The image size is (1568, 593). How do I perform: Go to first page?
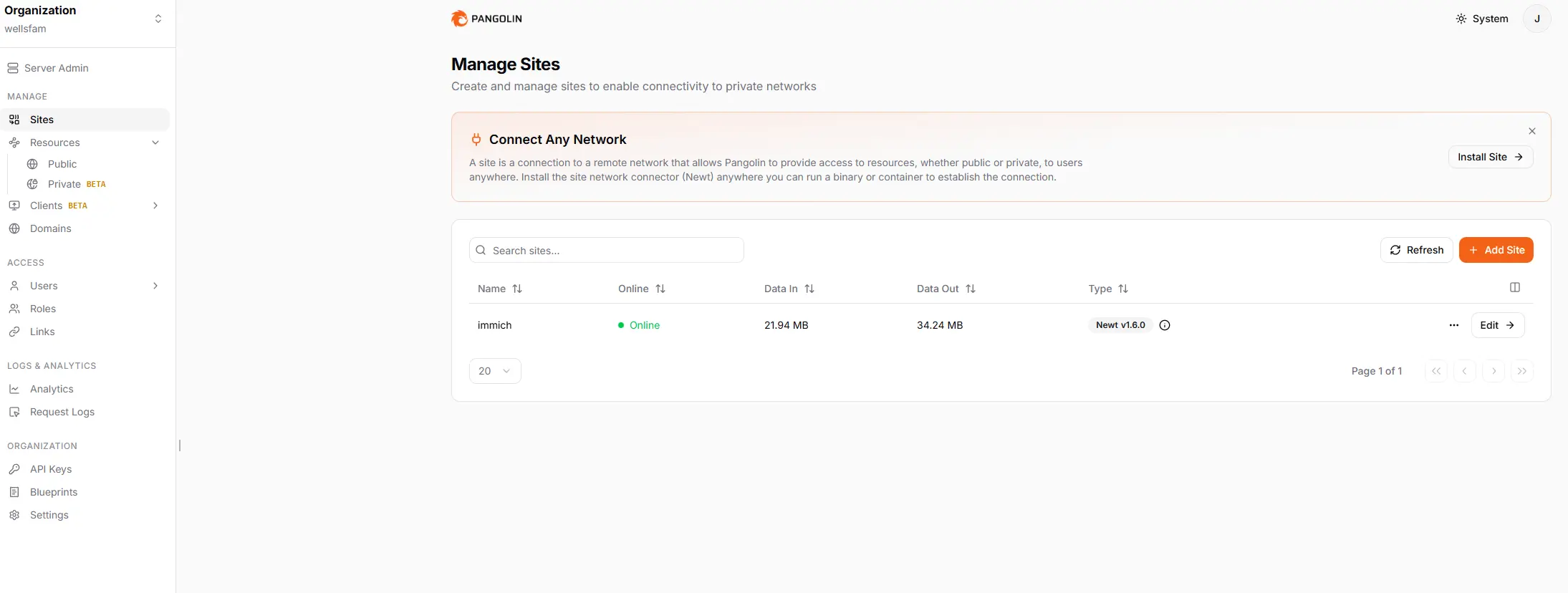pos(1436,371)
